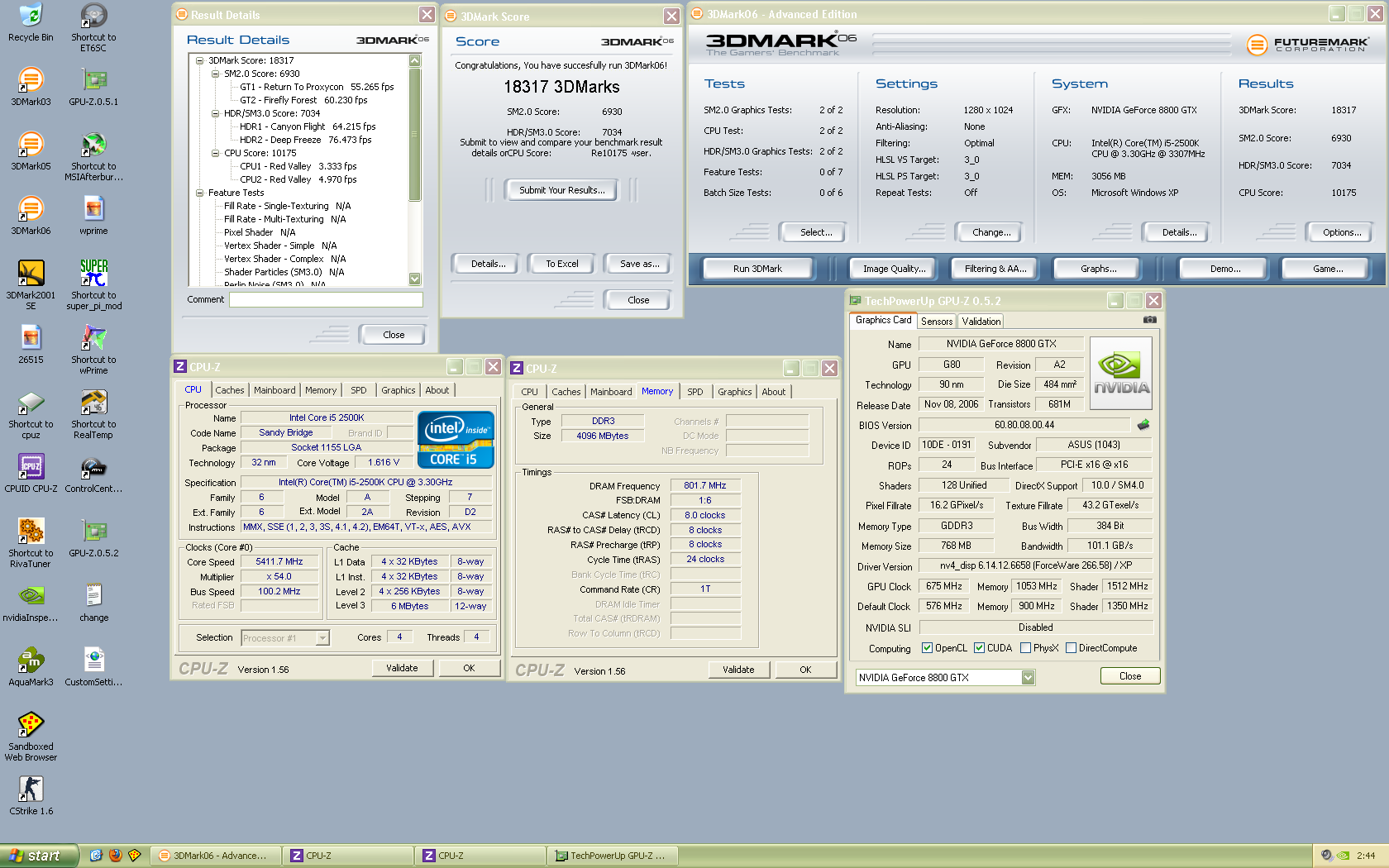Image resolution: width=1389 pixels, height=868 pixels.
Task: Switch to Caches tab in CPU window
Action: point(229,390)
